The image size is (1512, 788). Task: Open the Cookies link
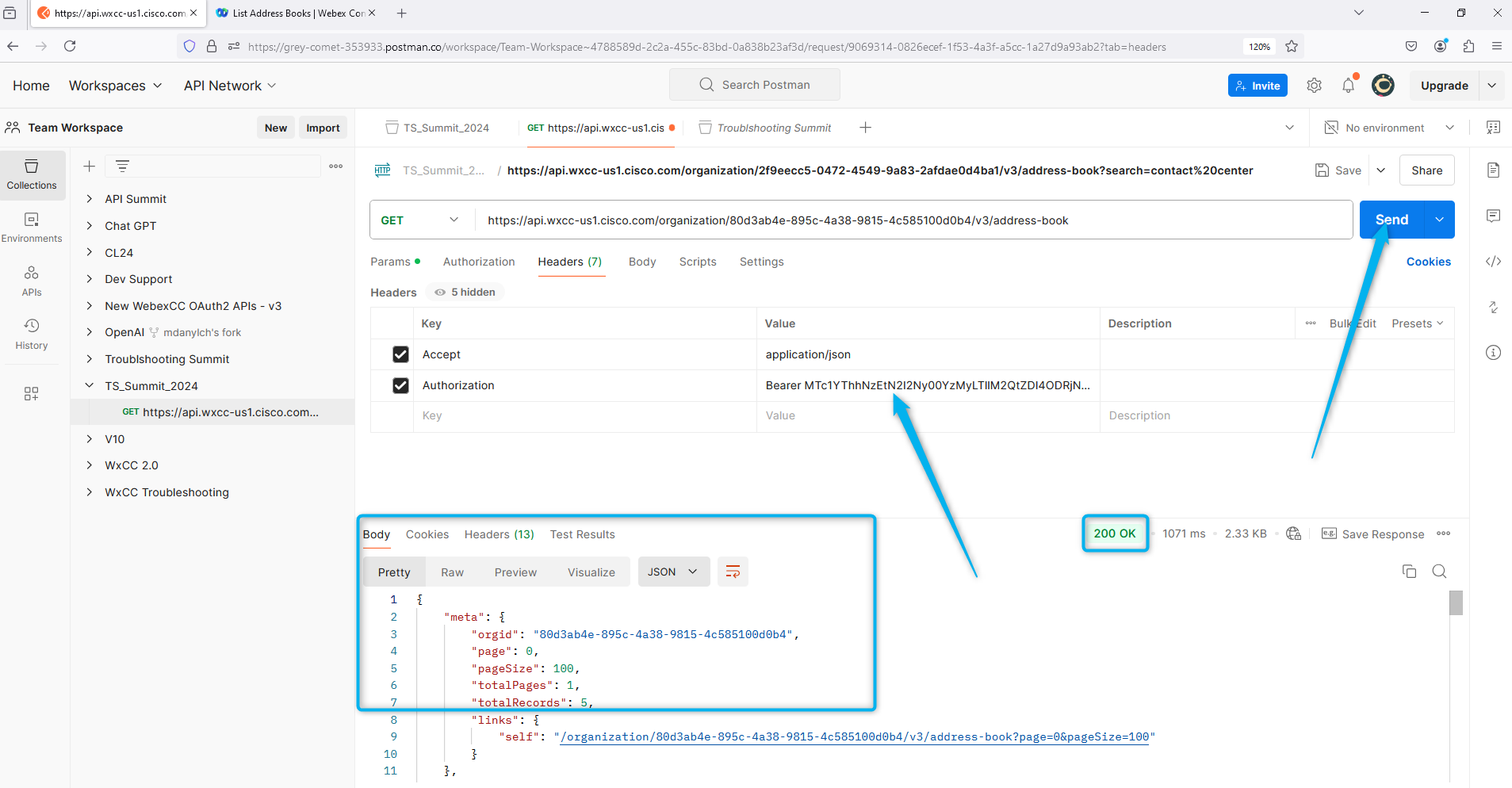point(1429,262)
